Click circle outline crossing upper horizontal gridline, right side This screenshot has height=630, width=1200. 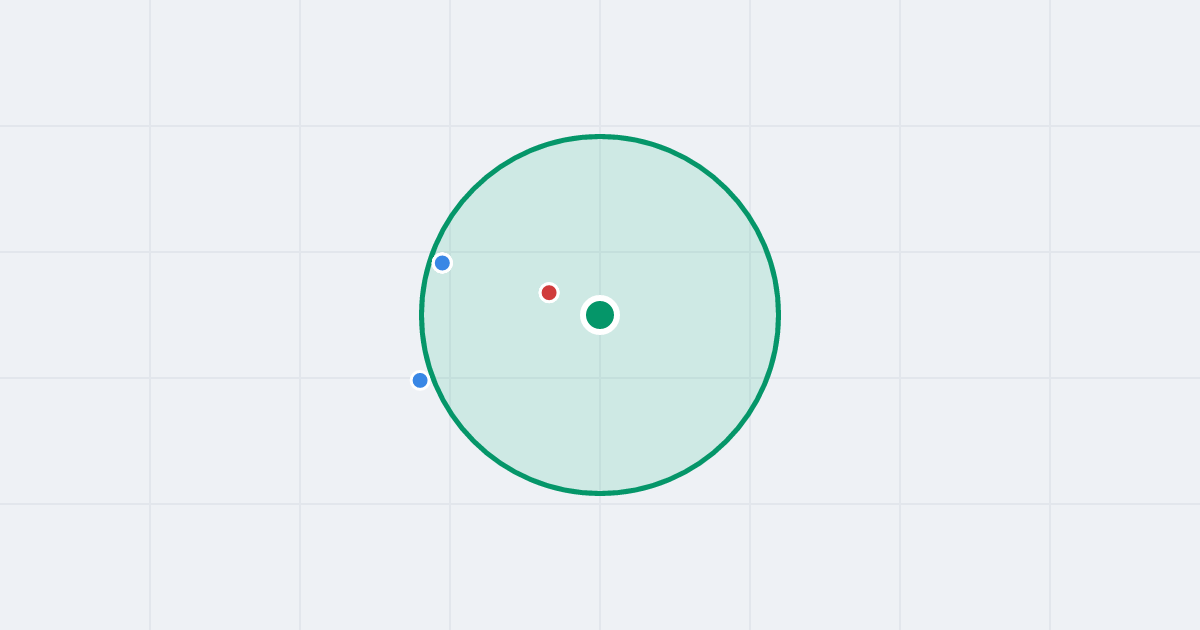click(767, 252)
